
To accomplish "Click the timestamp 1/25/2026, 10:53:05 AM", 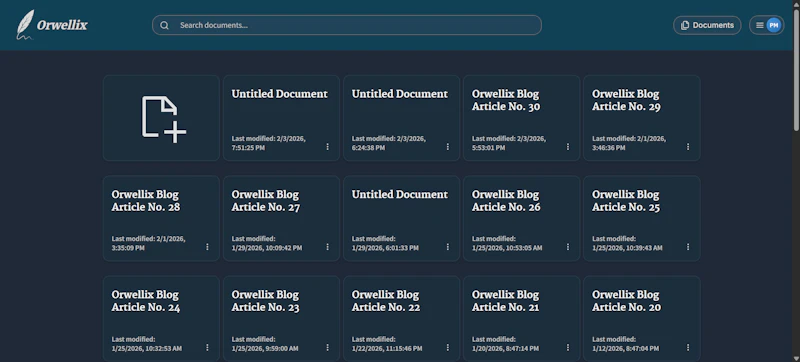I will pyautogui.click(x=507, y=248).
